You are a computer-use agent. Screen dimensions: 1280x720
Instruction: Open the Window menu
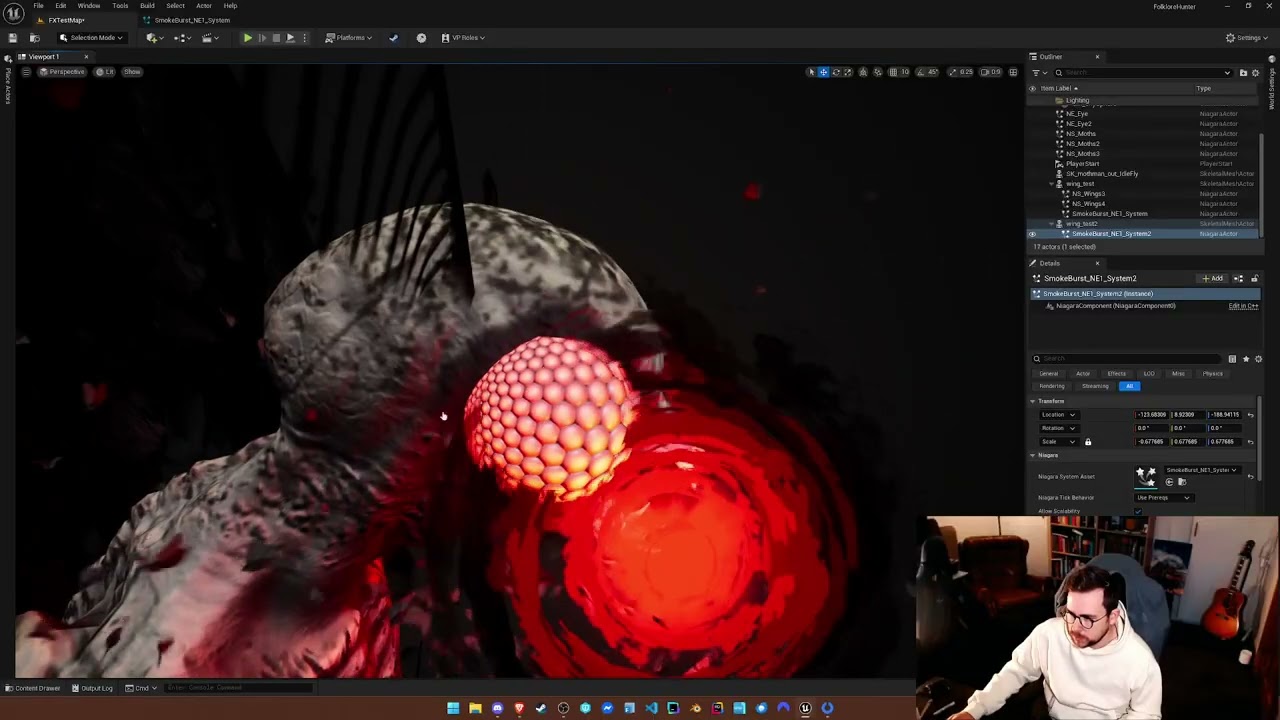[89, 6]
